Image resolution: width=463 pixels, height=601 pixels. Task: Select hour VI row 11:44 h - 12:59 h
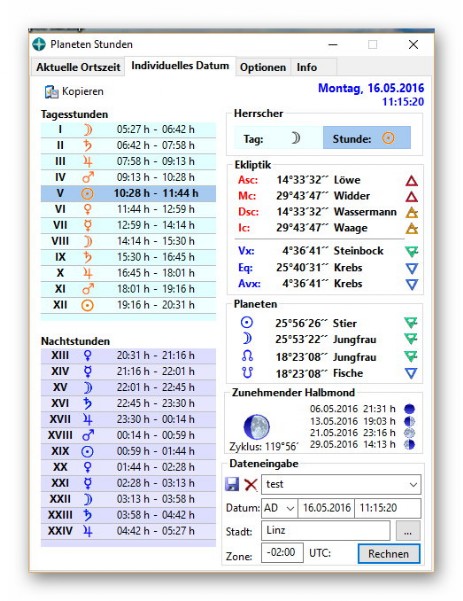pos(128,210)
